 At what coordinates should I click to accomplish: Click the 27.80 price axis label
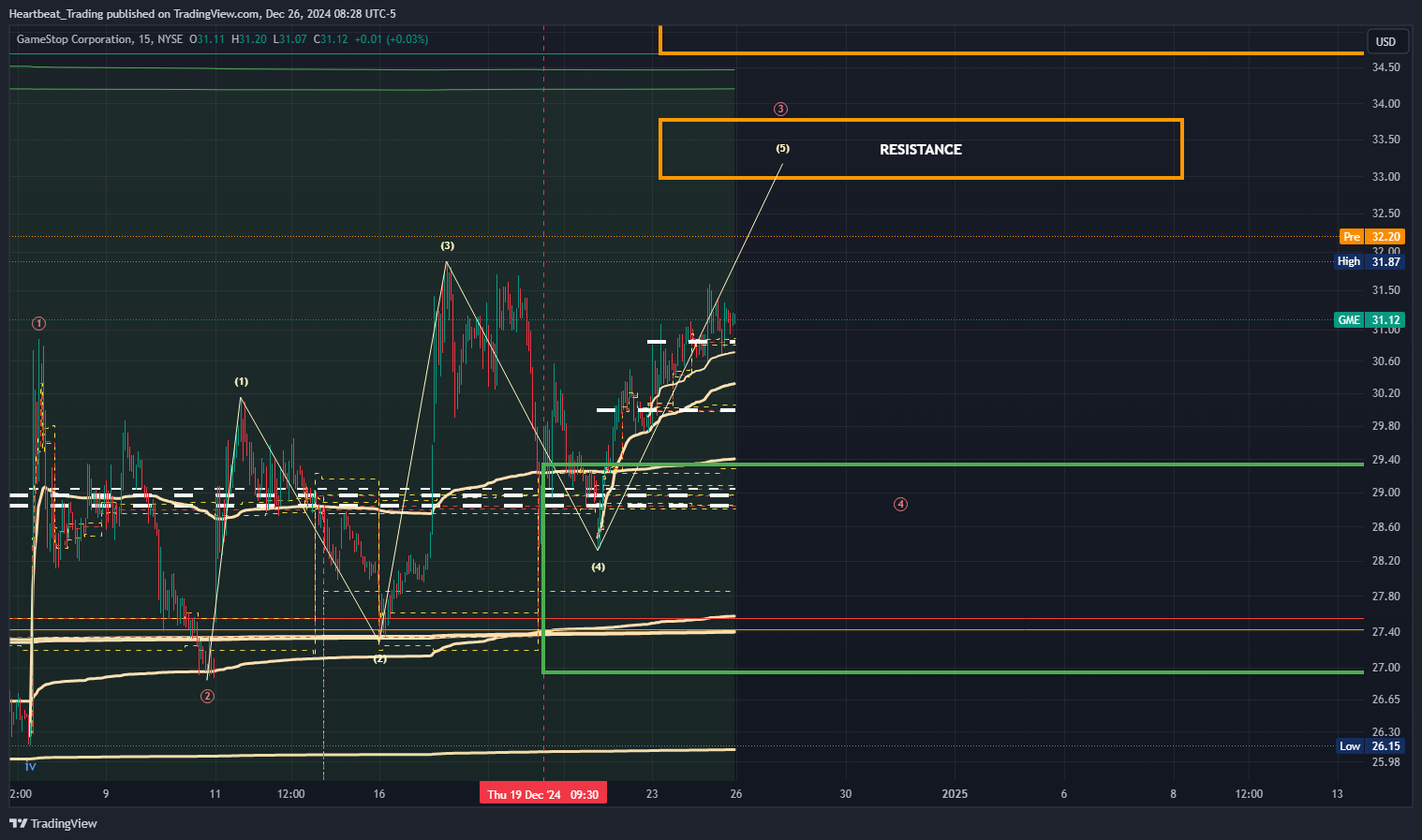point(1386,597)
